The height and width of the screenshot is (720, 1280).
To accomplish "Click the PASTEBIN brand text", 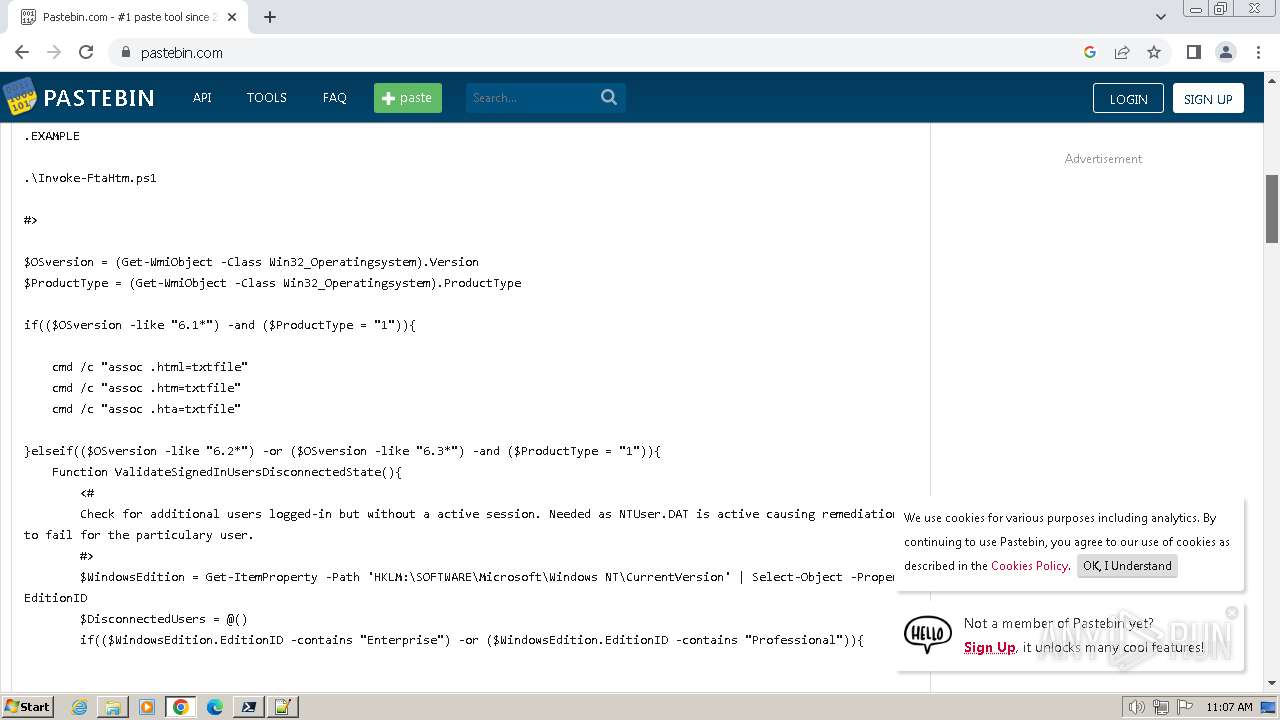I will 99,98.
